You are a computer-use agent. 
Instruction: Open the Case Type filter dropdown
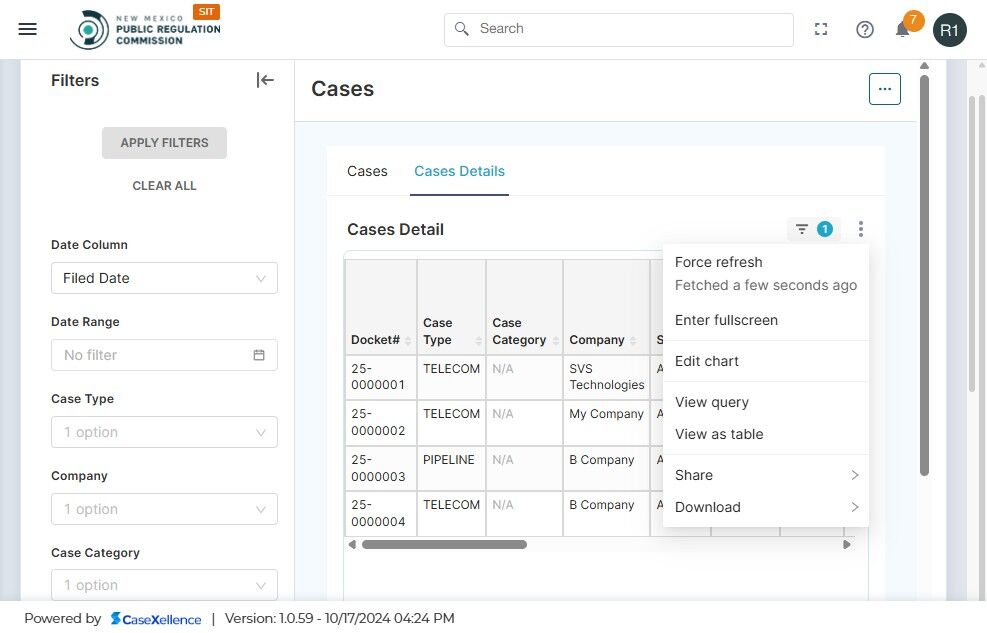coord(164,432)
